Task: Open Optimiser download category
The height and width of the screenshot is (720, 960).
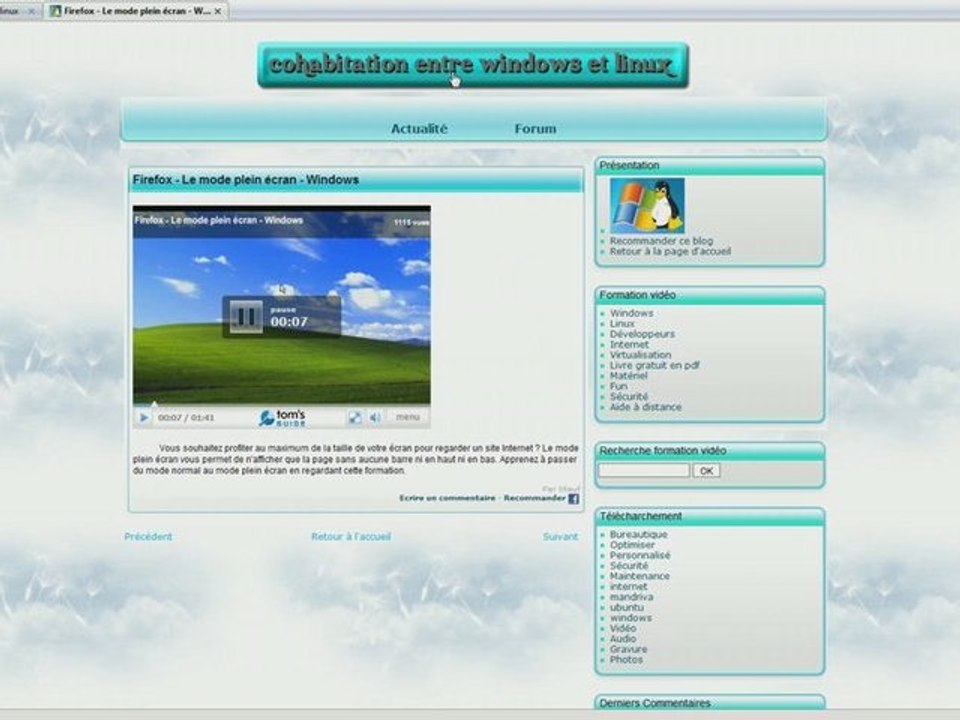Action: coord(632,544)
